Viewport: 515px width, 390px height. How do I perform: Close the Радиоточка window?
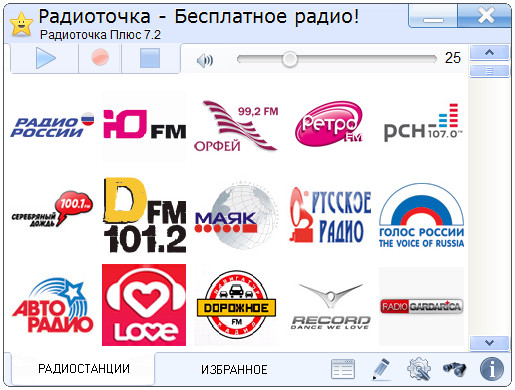pyautogui.click(x=484, y=16)
